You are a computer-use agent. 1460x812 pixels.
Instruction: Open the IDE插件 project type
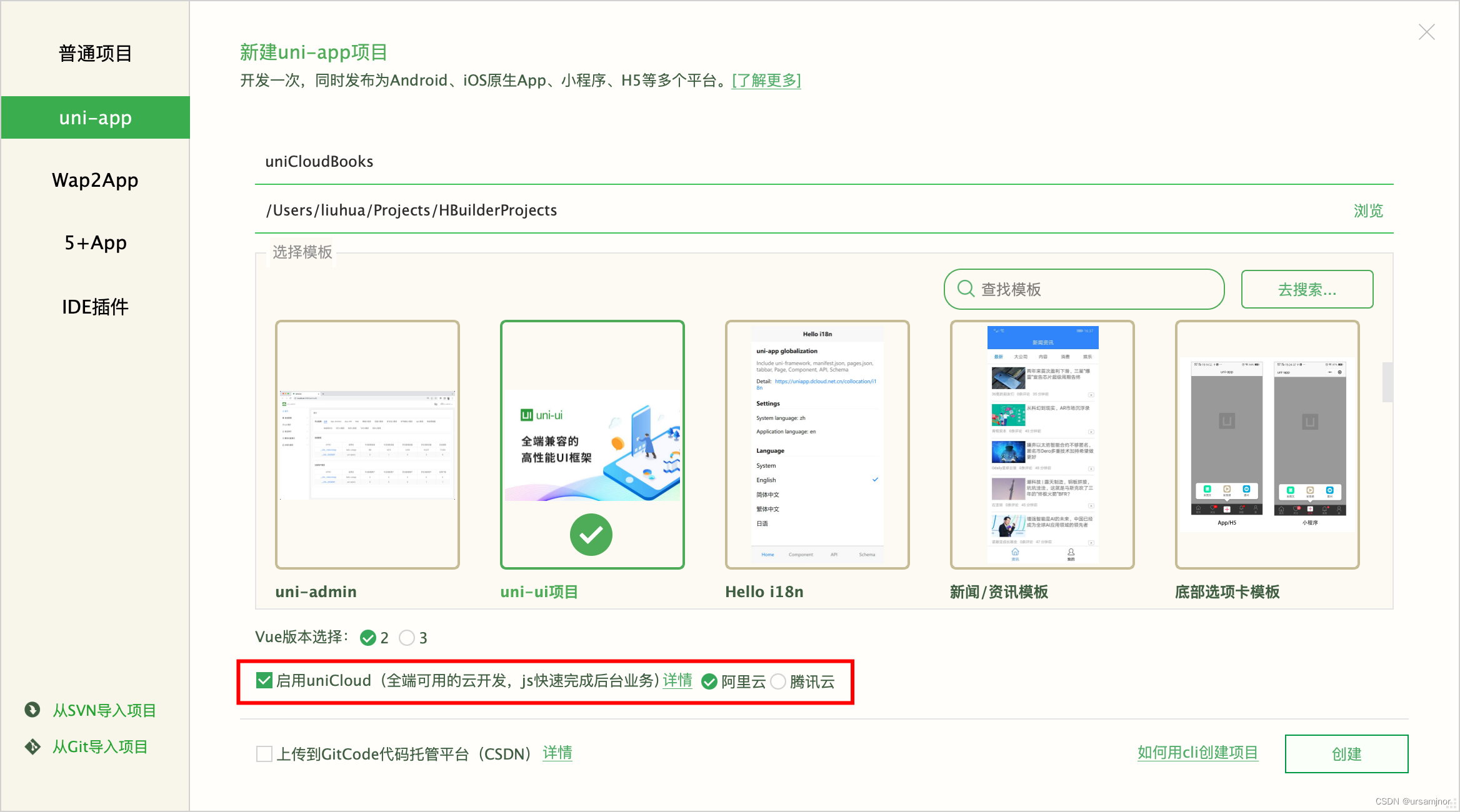(x=96, y=307)
